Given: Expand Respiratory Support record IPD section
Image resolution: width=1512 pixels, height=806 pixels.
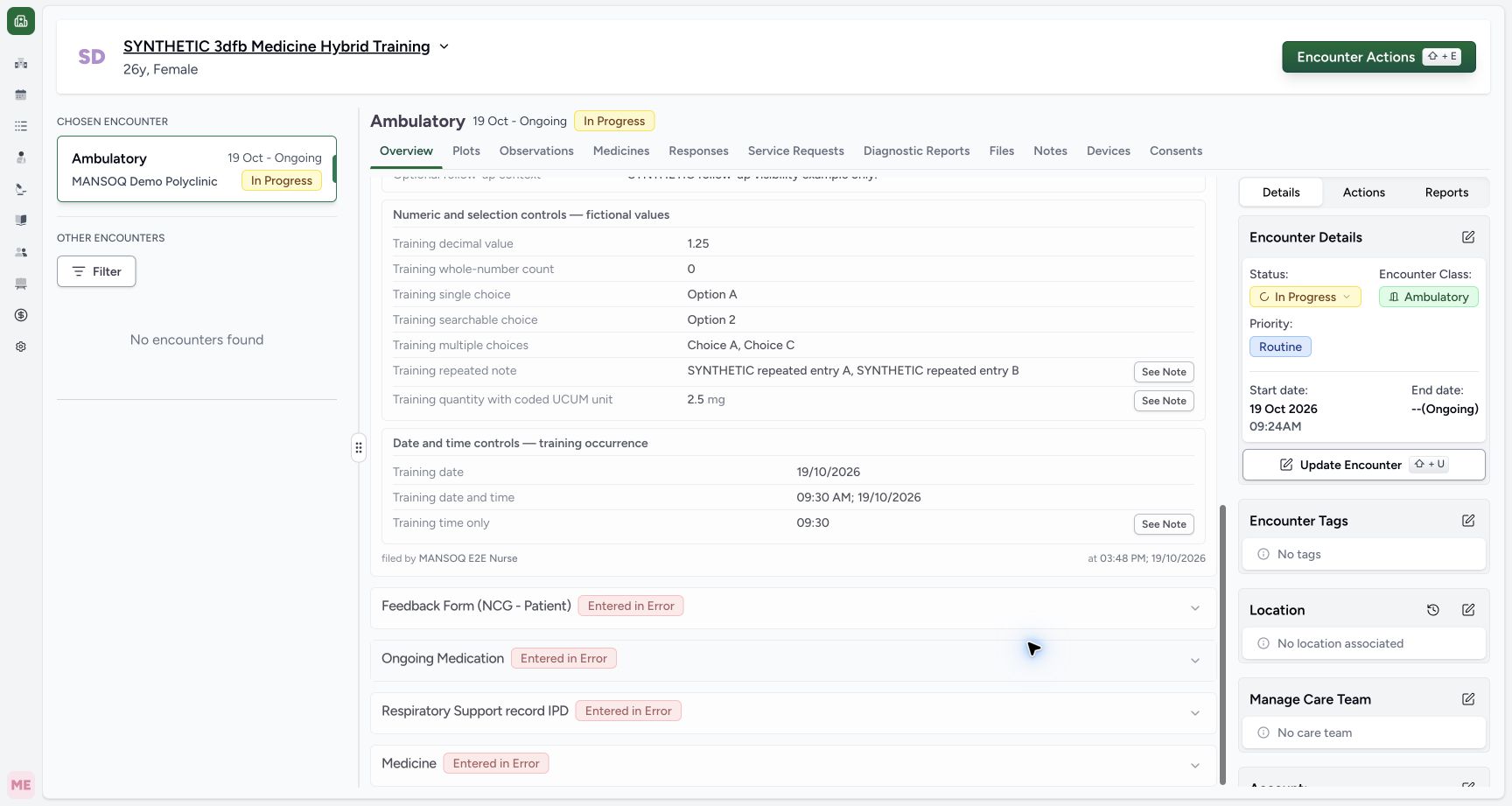Looking at the screenshot, I should point(793,712).
